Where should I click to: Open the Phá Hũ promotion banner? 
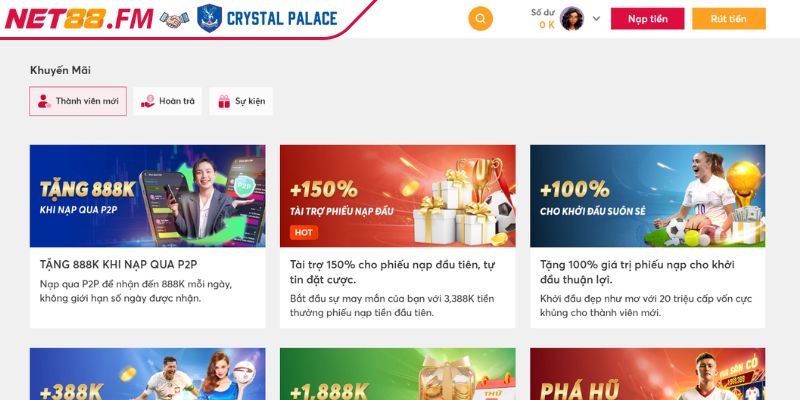click(647, 374)
